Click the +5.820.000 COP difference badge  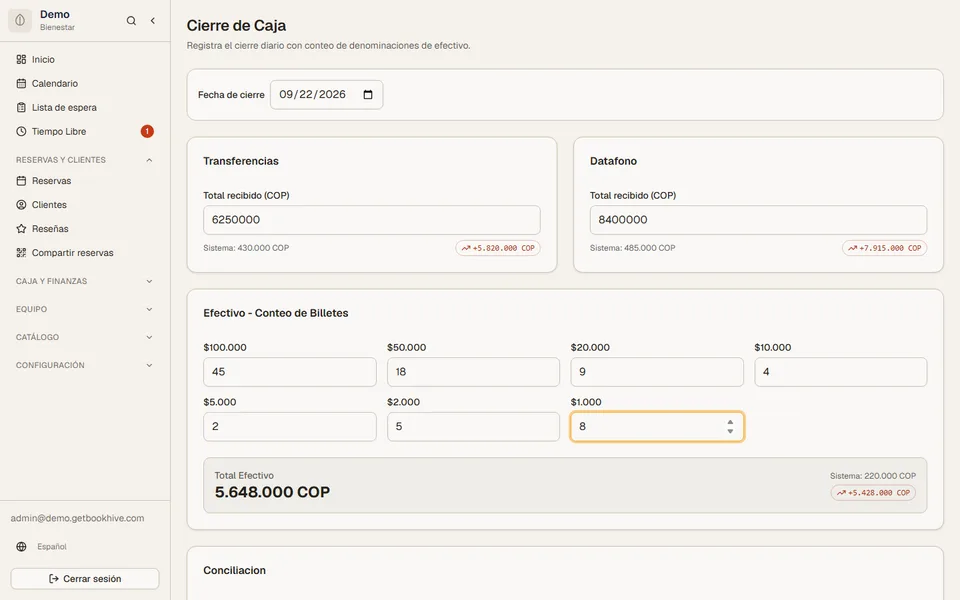pos(498,249)
